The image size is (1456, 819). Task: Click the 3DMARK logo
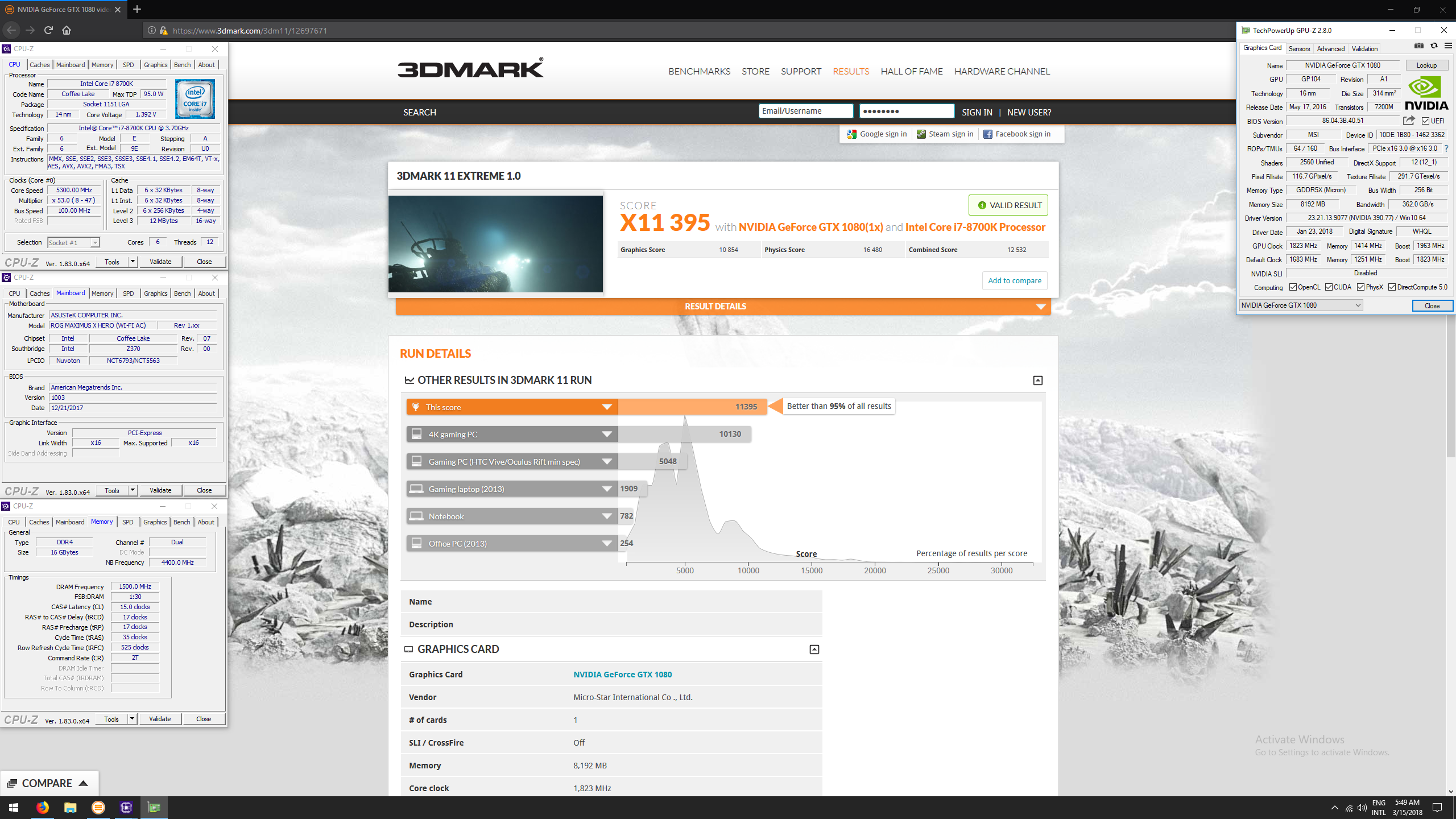pyautogui.click(x=470, y=68)
